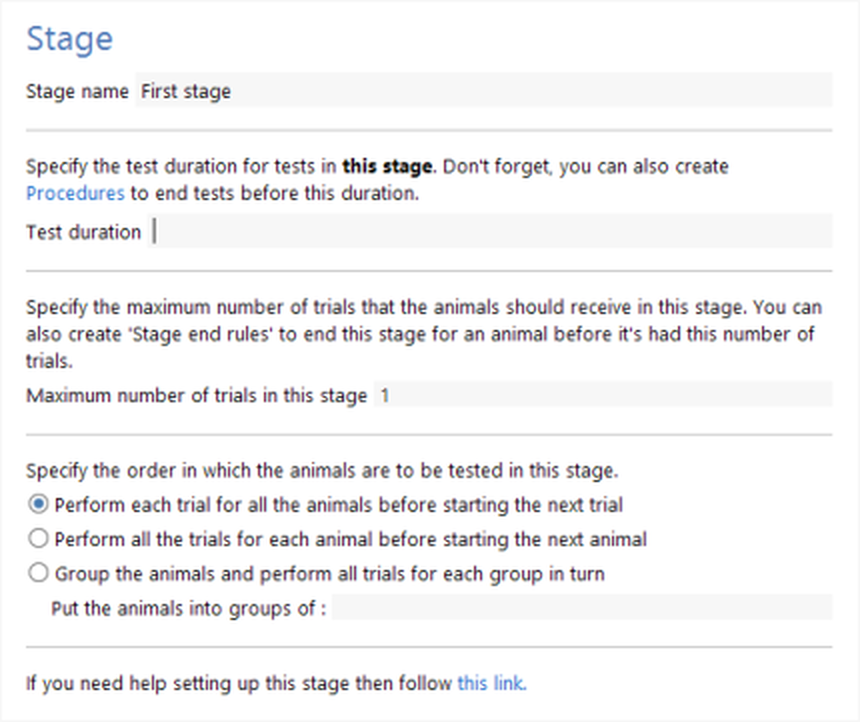The height and width of the screenshot is (722, 860).
Task: Click the value '1' in trials field
Action: pyautogui.click(x=385, y=395)
